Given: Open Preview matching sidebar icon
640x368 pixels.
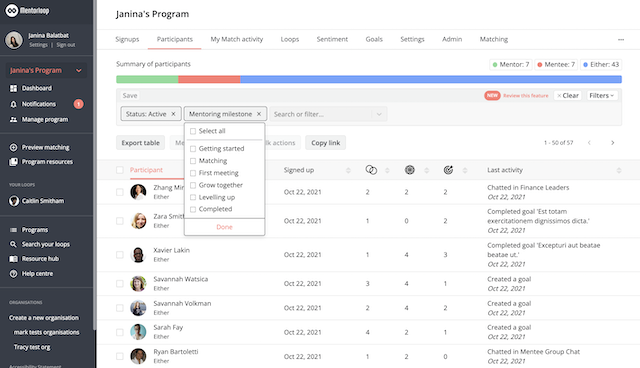Looking at the screenshot, I should click(x=13, y=147).
